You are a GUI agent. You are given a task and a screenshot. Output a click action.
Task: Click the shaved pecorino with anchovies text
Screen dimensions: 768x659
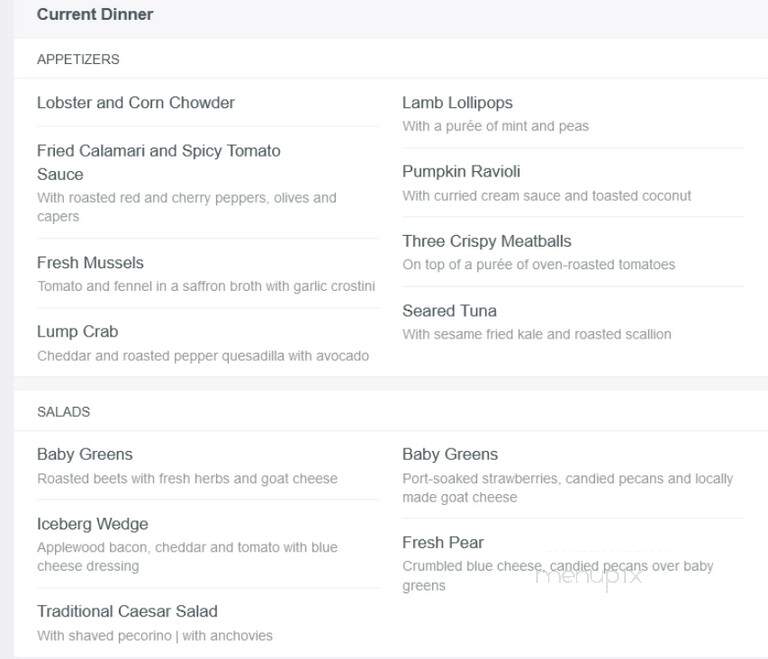[x=155, y=635]
